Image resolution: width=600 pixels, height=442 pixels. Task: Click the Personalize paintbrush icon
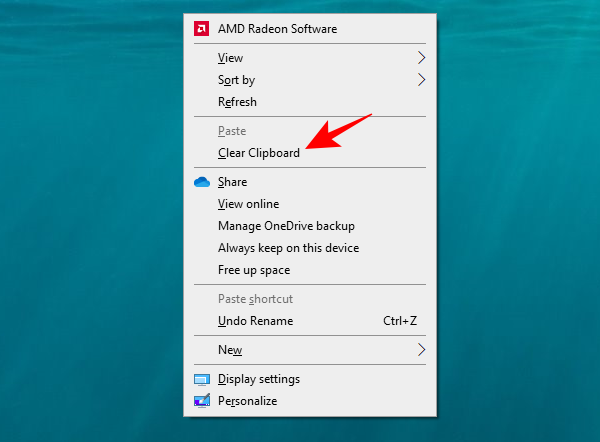click(202, 401)
